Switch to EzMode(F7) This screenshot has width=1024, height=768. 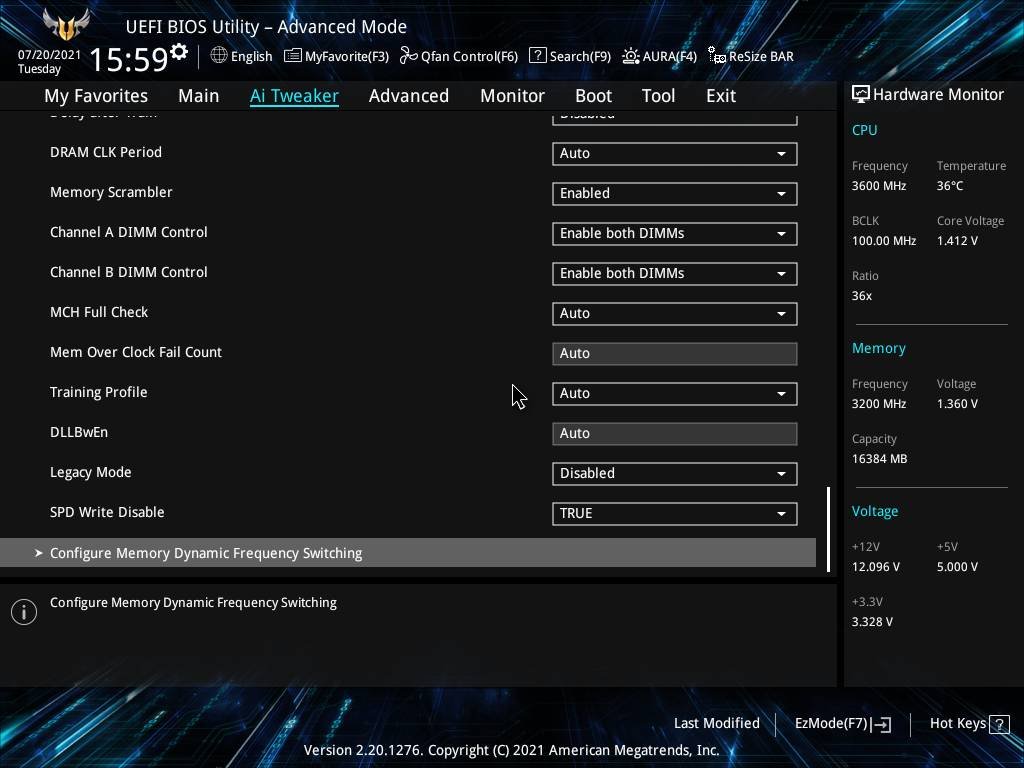pyautogui.click(x=841, y=723)
